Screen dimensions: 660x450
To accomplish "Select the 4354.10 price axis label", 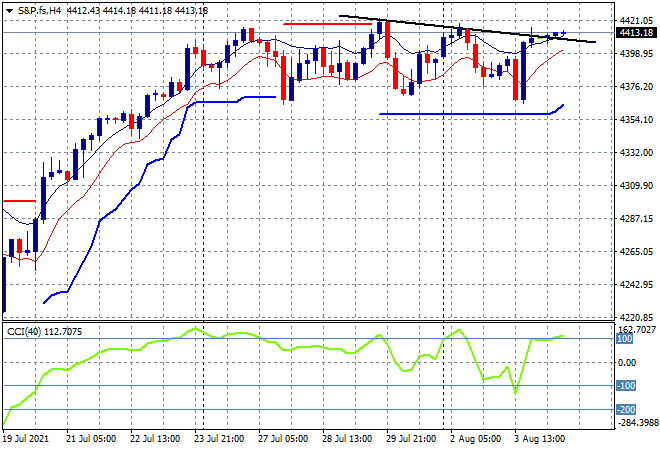I will click(636, 120).
